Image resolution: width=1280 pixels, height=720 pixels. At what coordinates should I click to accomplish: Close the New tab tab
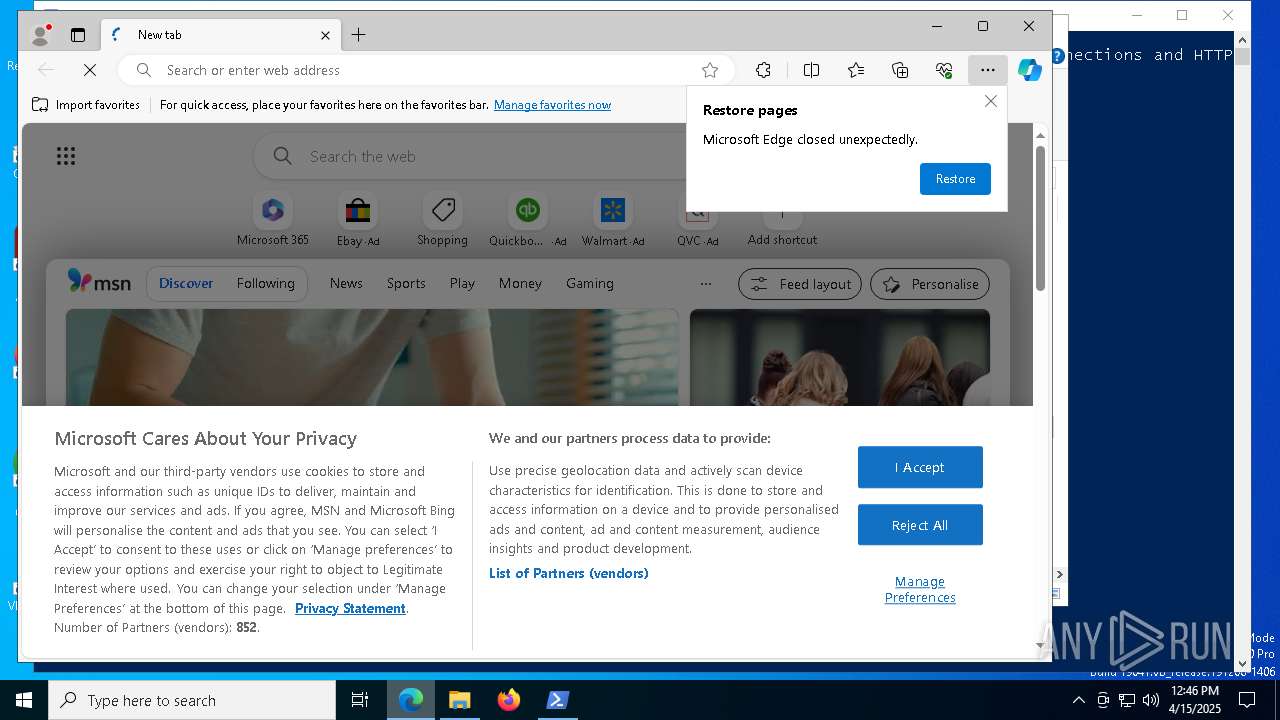[325, 35]
